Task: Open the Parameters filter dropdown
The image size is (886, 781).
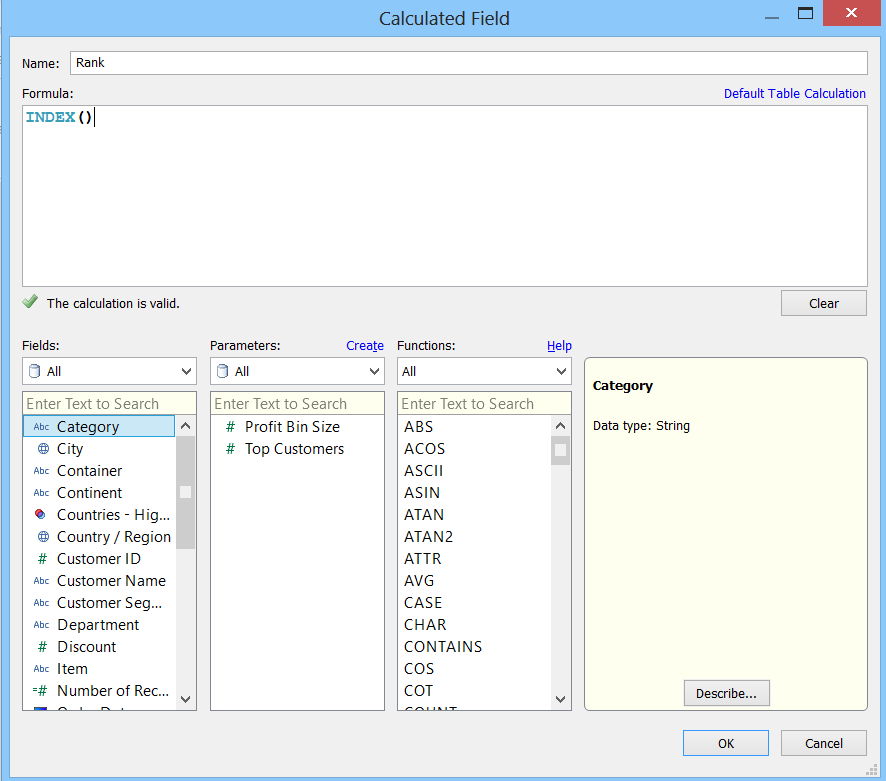Action: click(x=297, y=371)
